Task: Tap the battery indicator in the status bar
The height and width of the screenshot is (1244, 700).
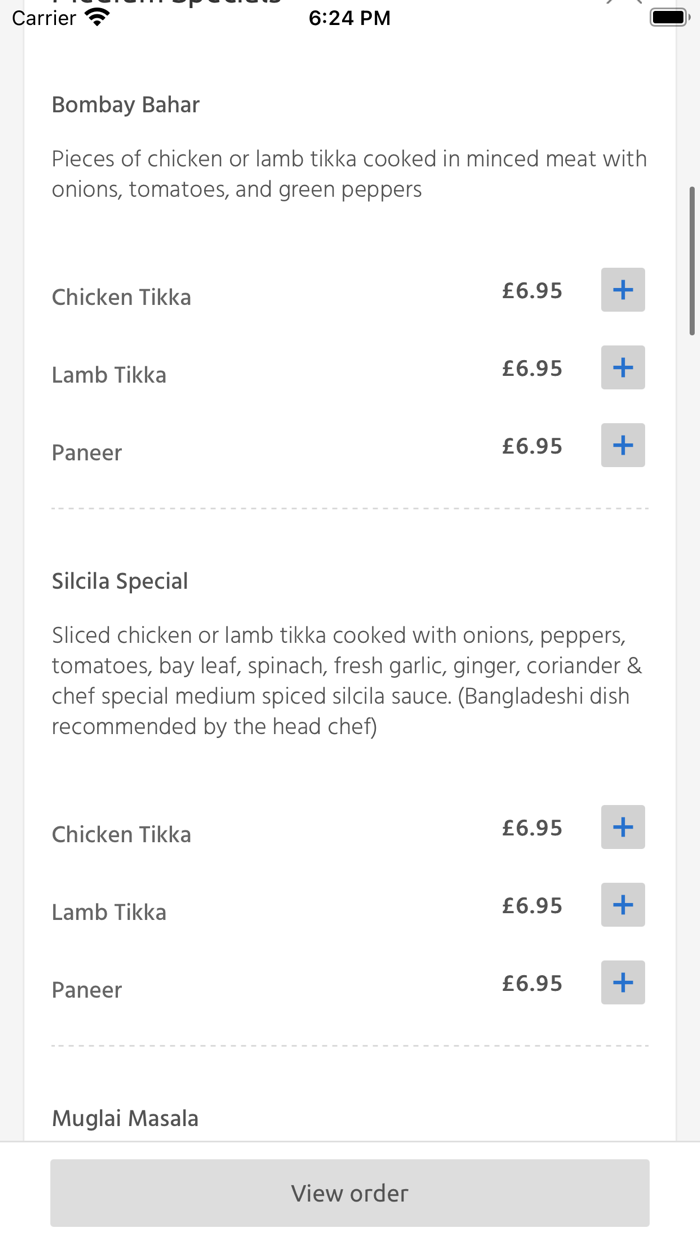Action: point(666,16)
